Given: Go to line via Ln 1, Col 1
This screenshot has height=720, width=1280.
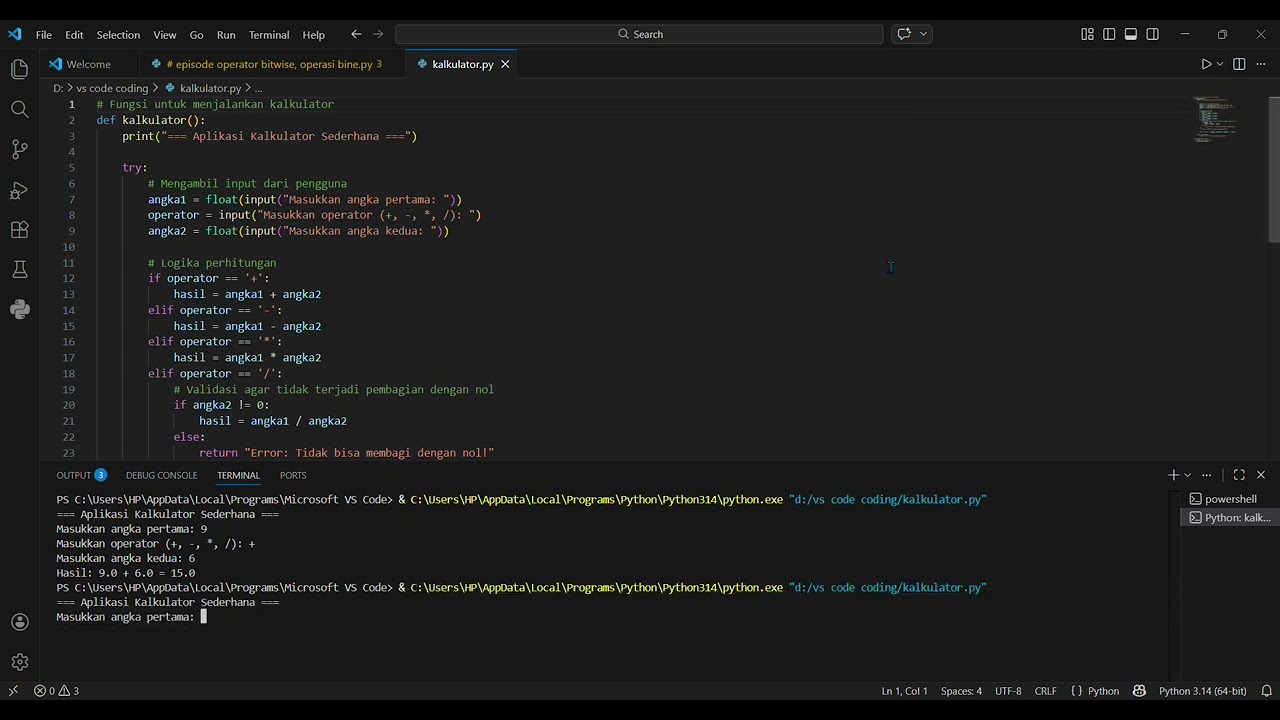Looking at the screenshot, I should [x=904, y=691].
